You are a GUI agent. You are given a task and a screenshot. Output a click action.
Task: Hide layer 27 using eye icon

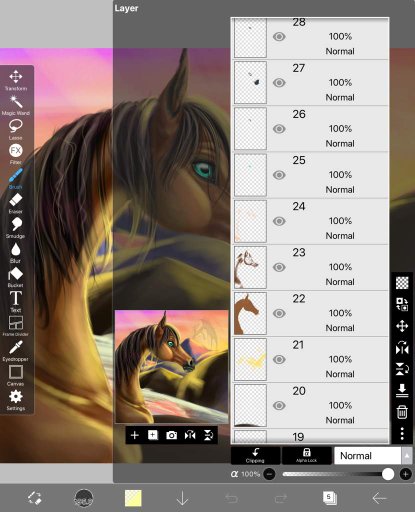point(279,82)
